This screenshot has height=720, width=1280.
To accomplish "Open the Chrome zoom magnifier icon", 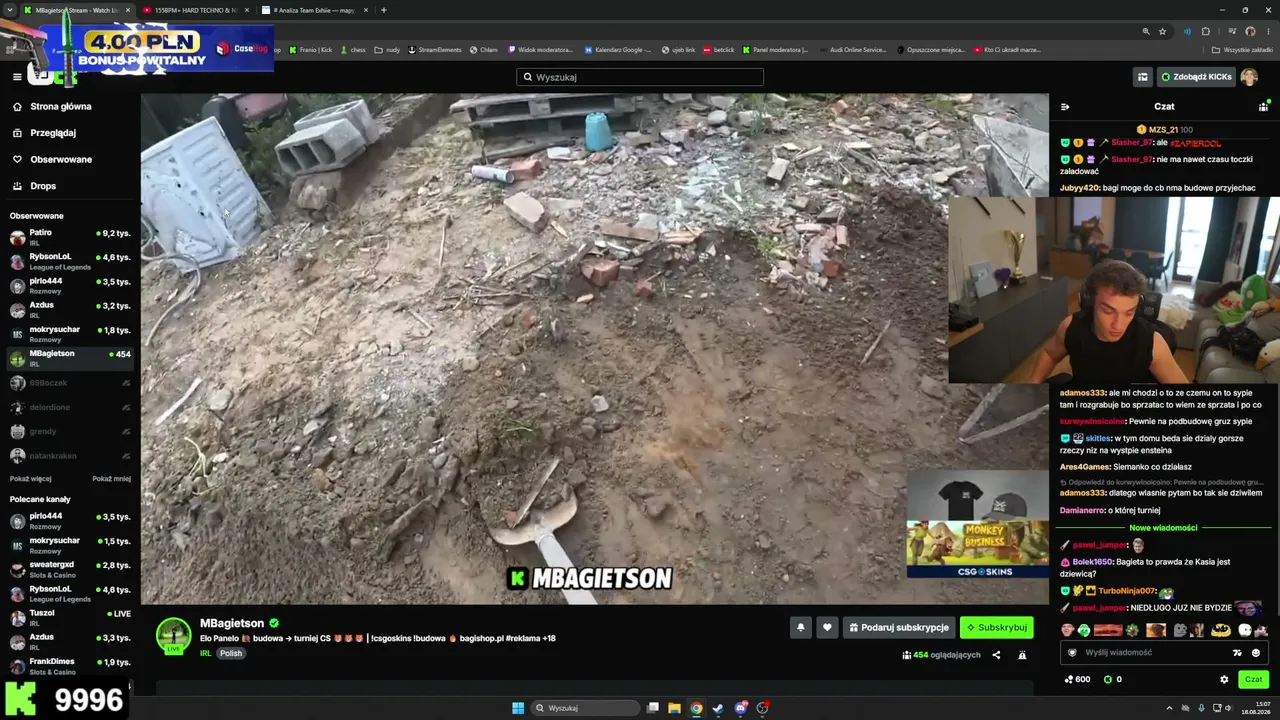I will 1146,31.
